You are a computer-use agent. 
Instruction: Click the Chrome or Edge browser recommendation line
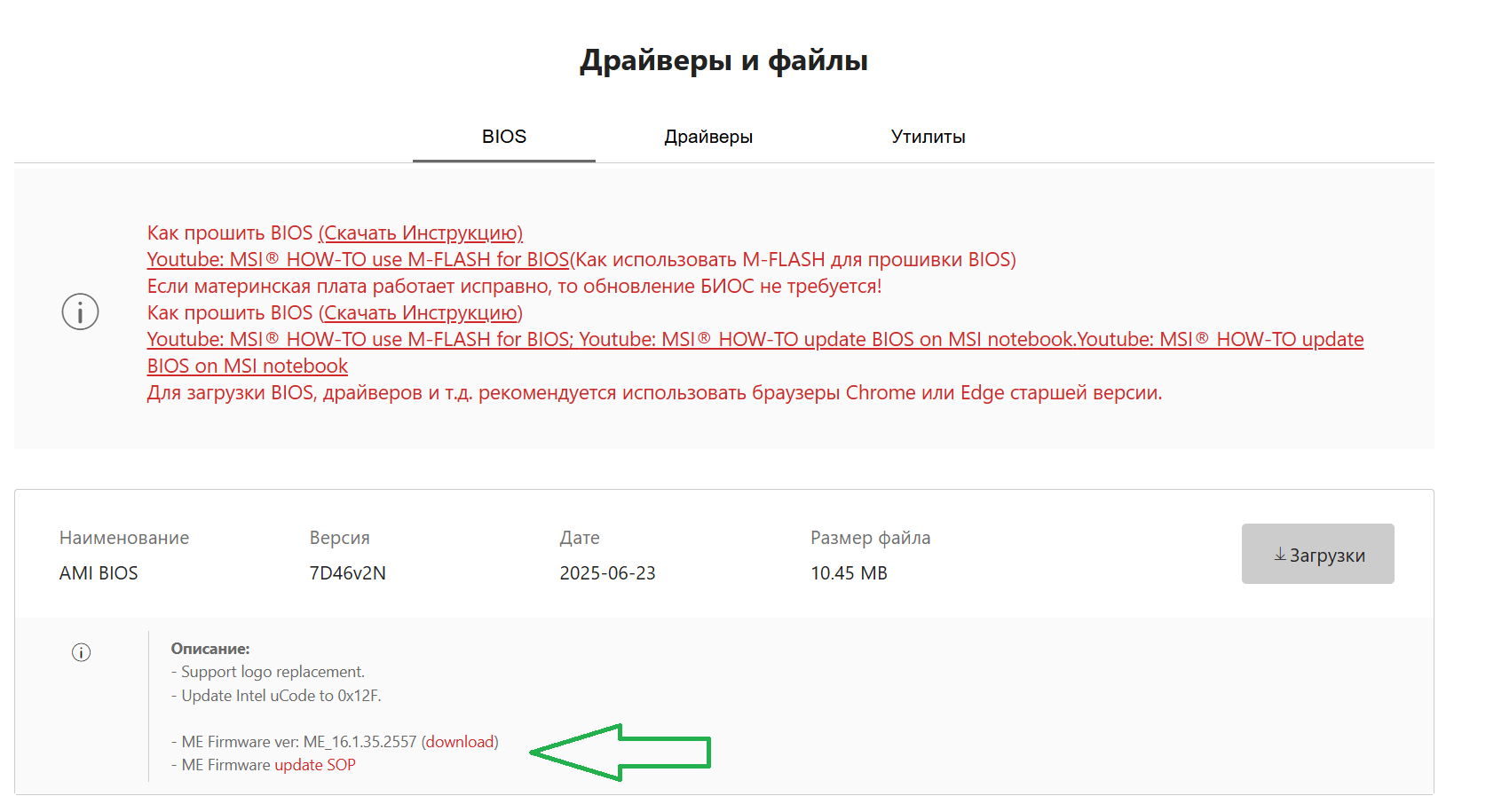point(654,392)
